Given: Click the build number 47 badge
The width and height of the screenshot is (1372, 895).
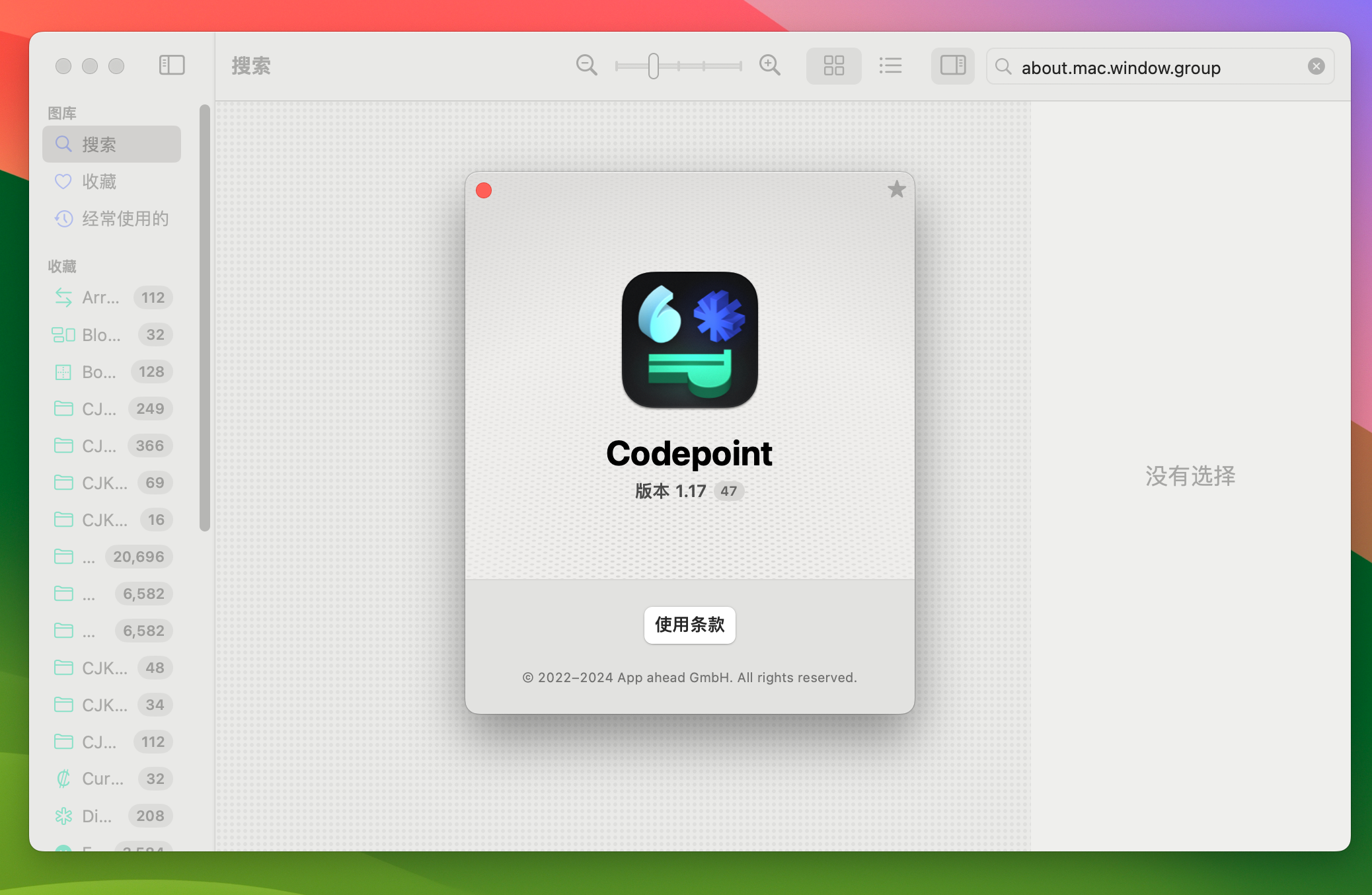Looking at the screenshot, I should 728,491.
